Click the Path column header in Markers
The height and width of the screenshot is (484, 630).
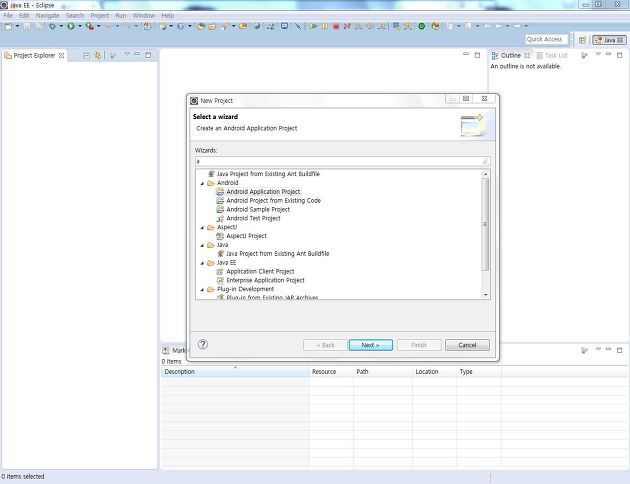coord(383,372)
